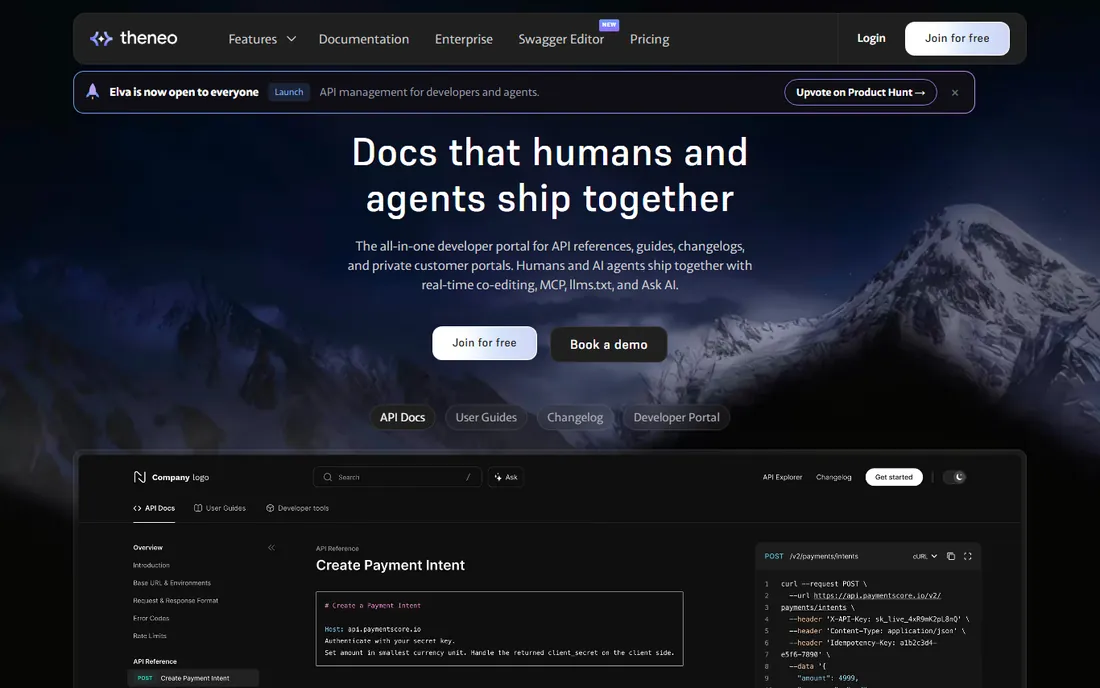Click the Elva rocket icon in banner
This screenshot has width=1100, height=688.
click(93, 92)
